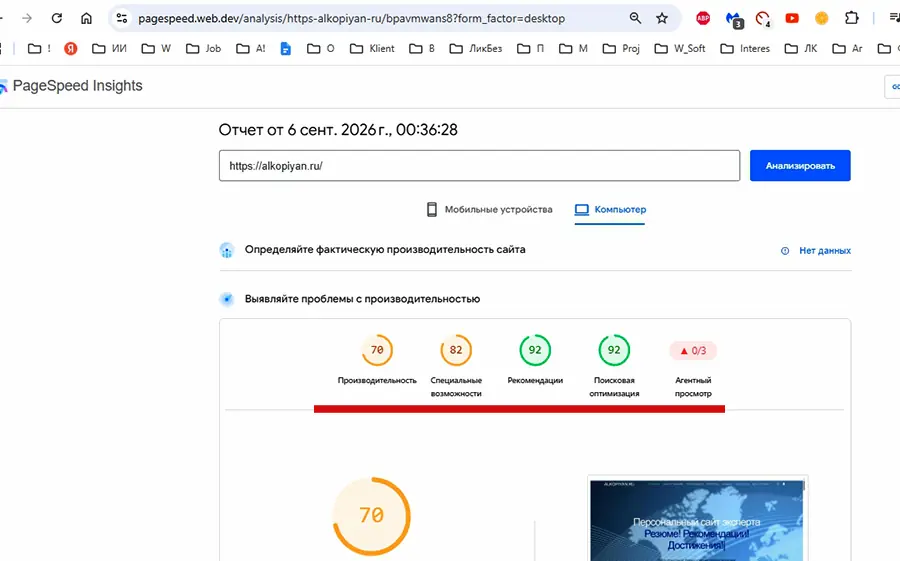Open the ! bookmarks folder
The image size is (900, 561).
point(40,49)
